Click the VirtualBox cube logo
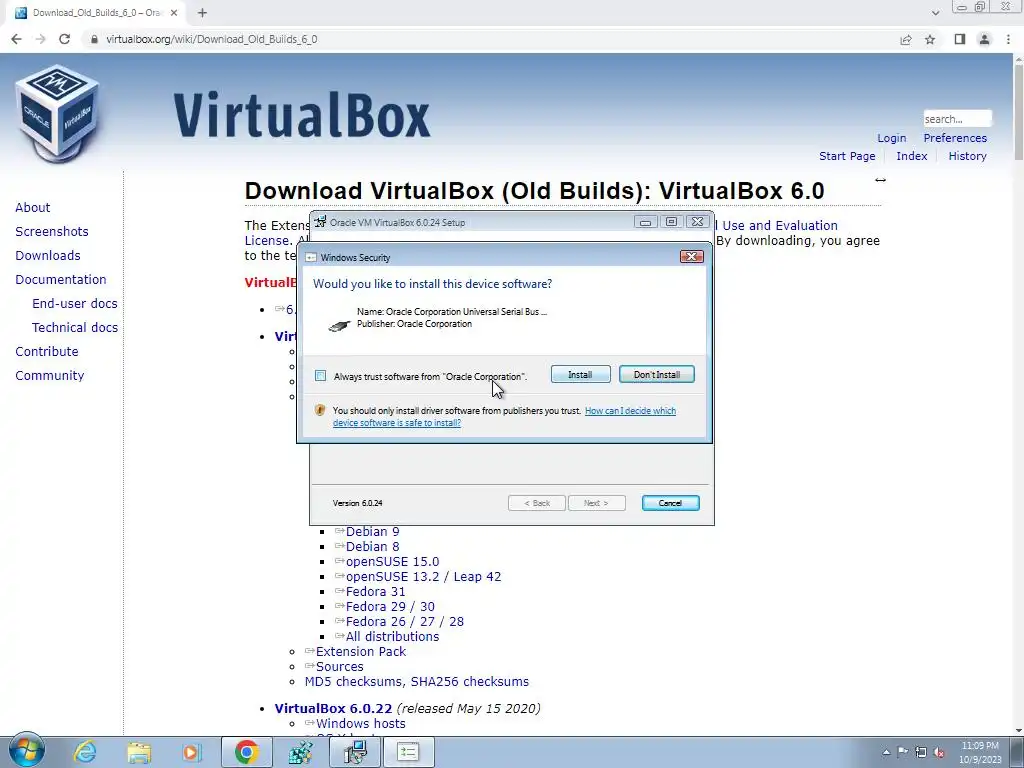The height and width of the screenshot is (768, 1024). click(x=57, y=114)
